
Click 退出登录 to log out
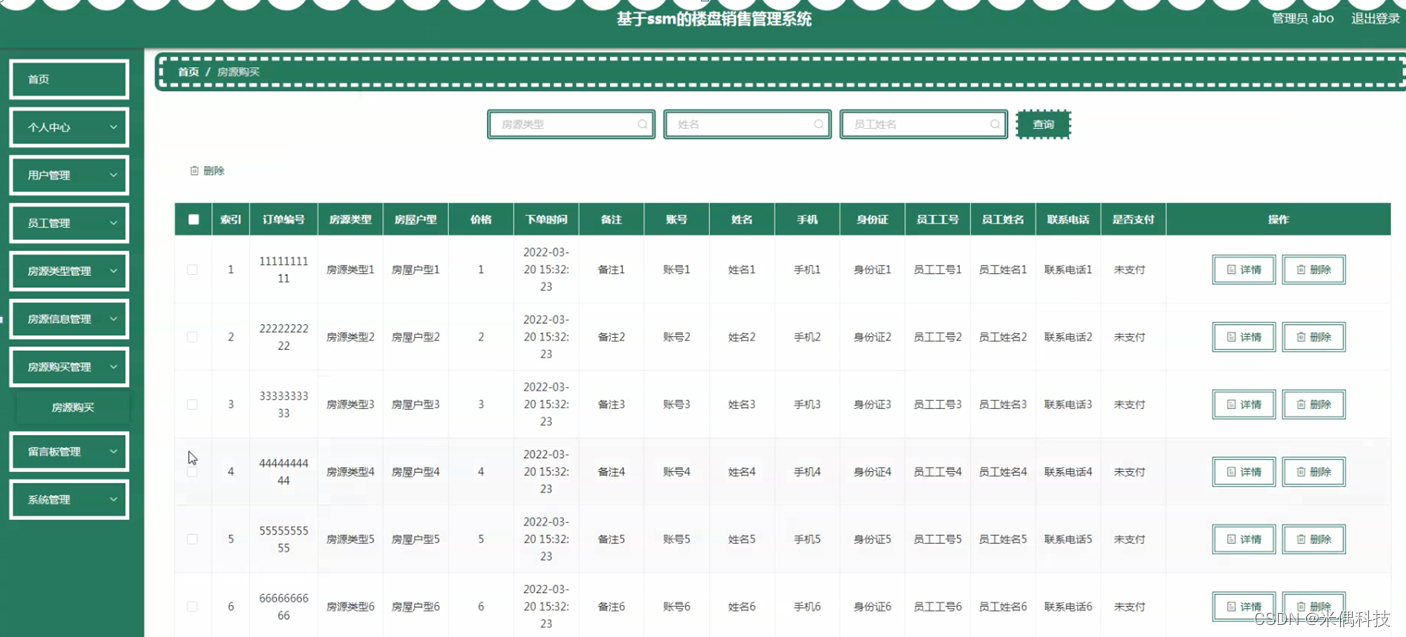(x=1376, y=18)
